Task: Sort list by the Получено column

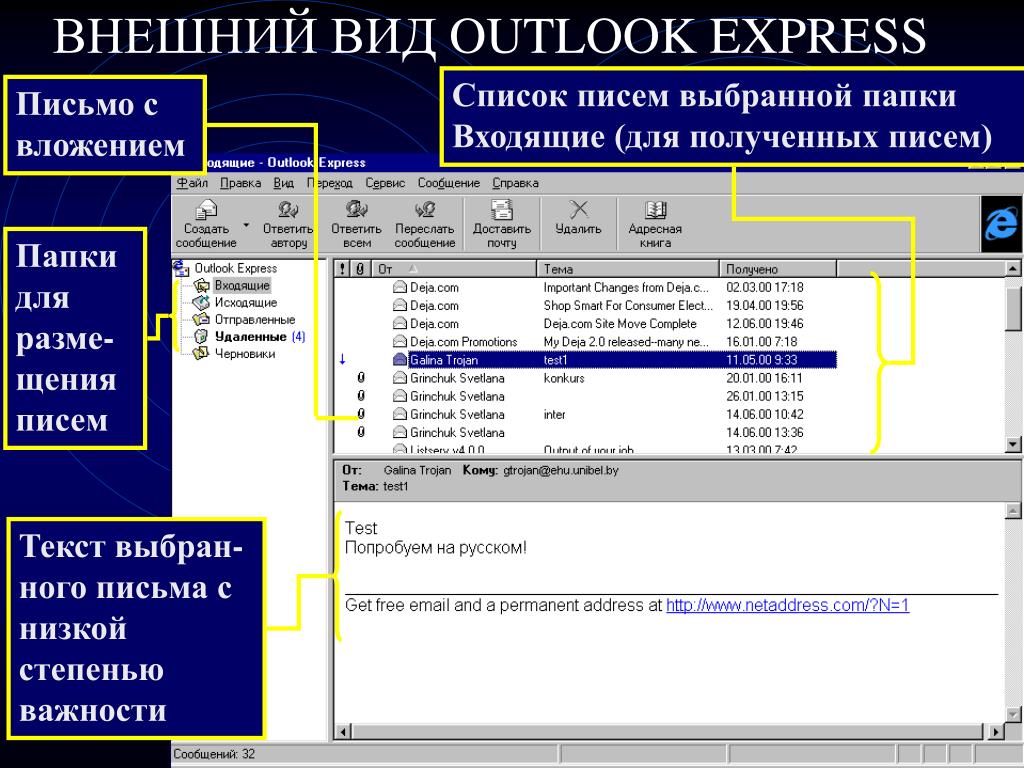Action: 778,268
